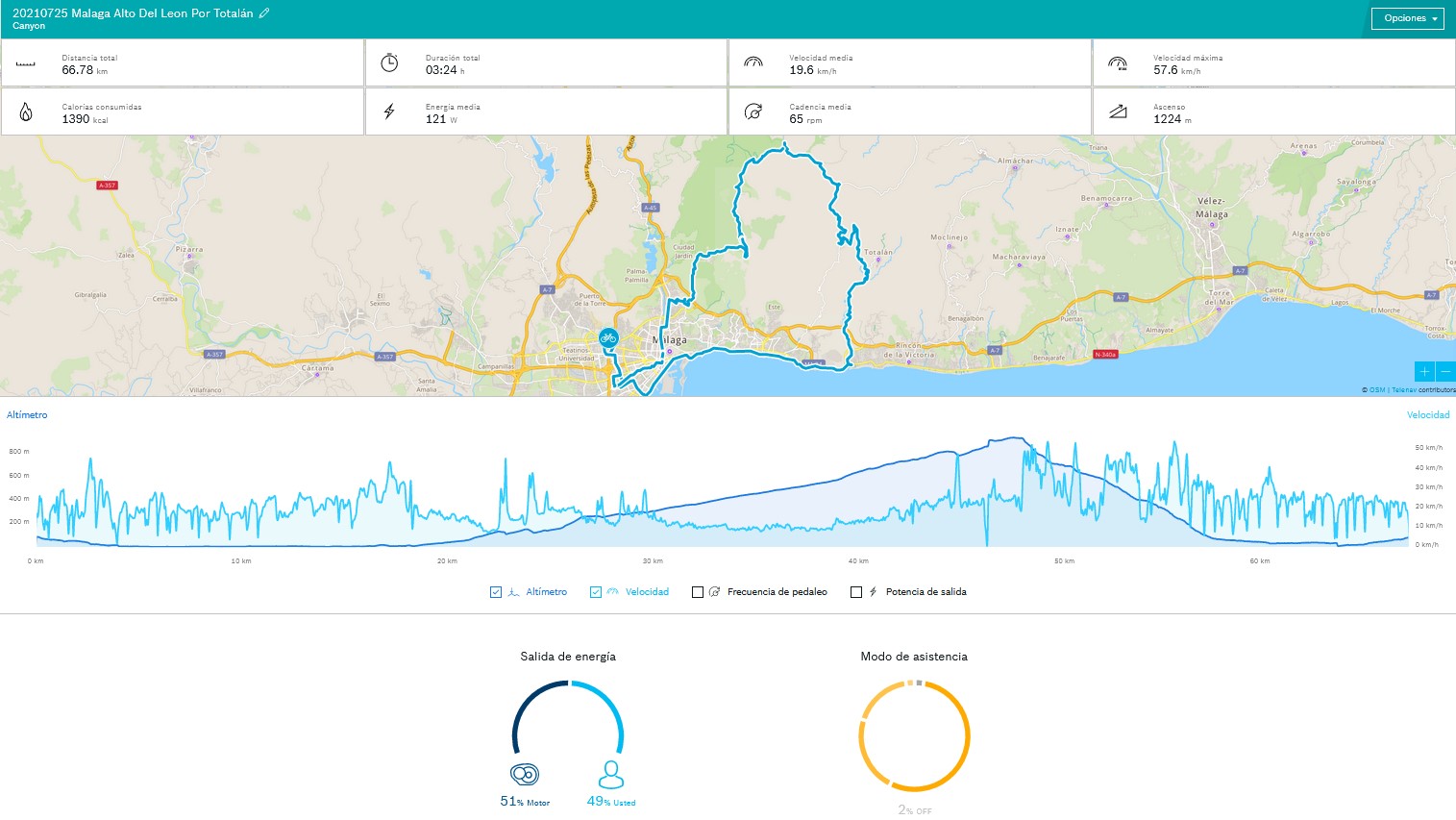Zoom in the map with plus button
The image size is (1456, 820).
(x=1424, y=371)
